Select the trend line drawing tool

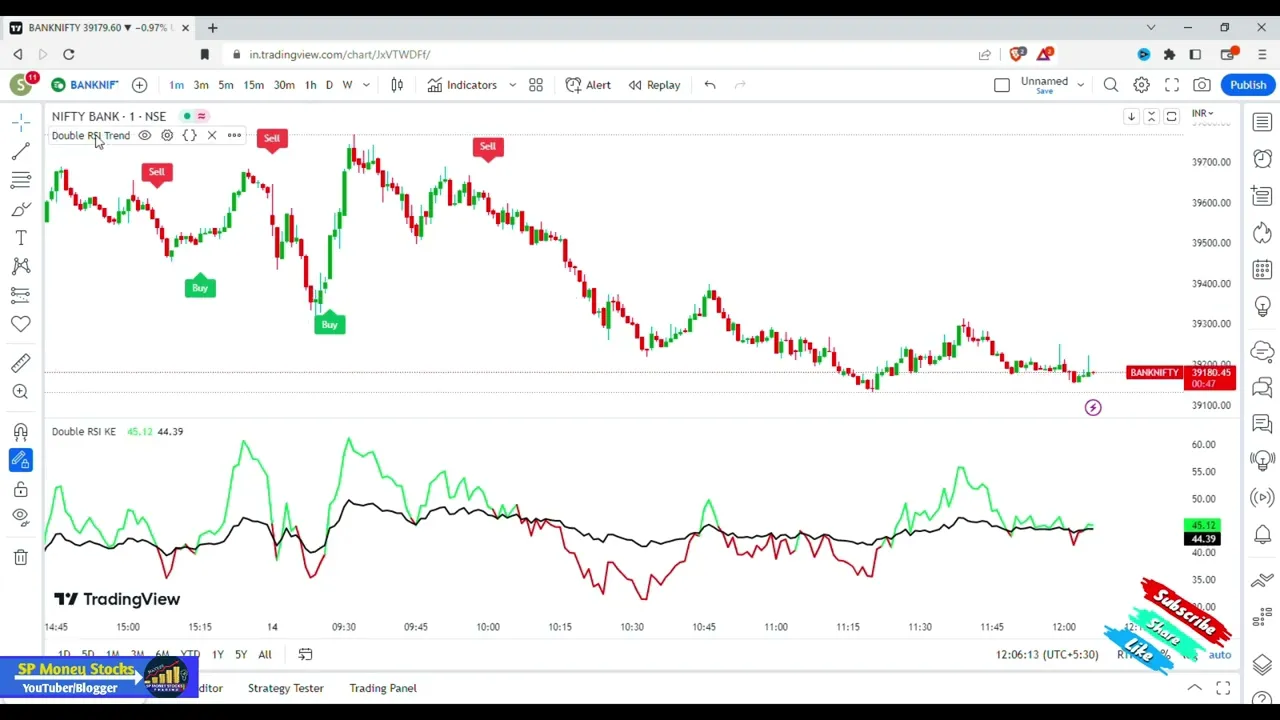pos(20,151)
